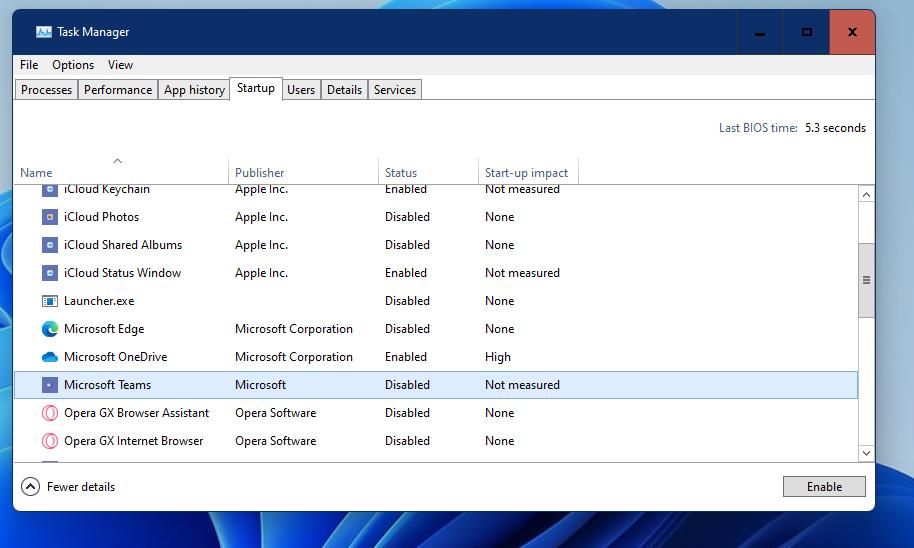Click the vertical scrollbar thumb
The width and height of the screenshot is (914, 548).
point(866,280)
